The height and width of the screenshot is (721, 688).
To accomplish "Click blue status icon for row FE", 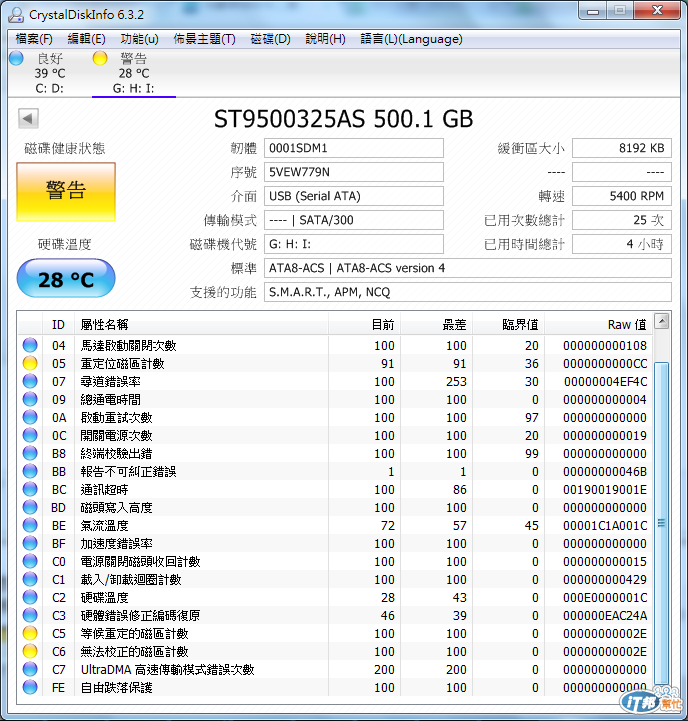I will coord(30,687).
